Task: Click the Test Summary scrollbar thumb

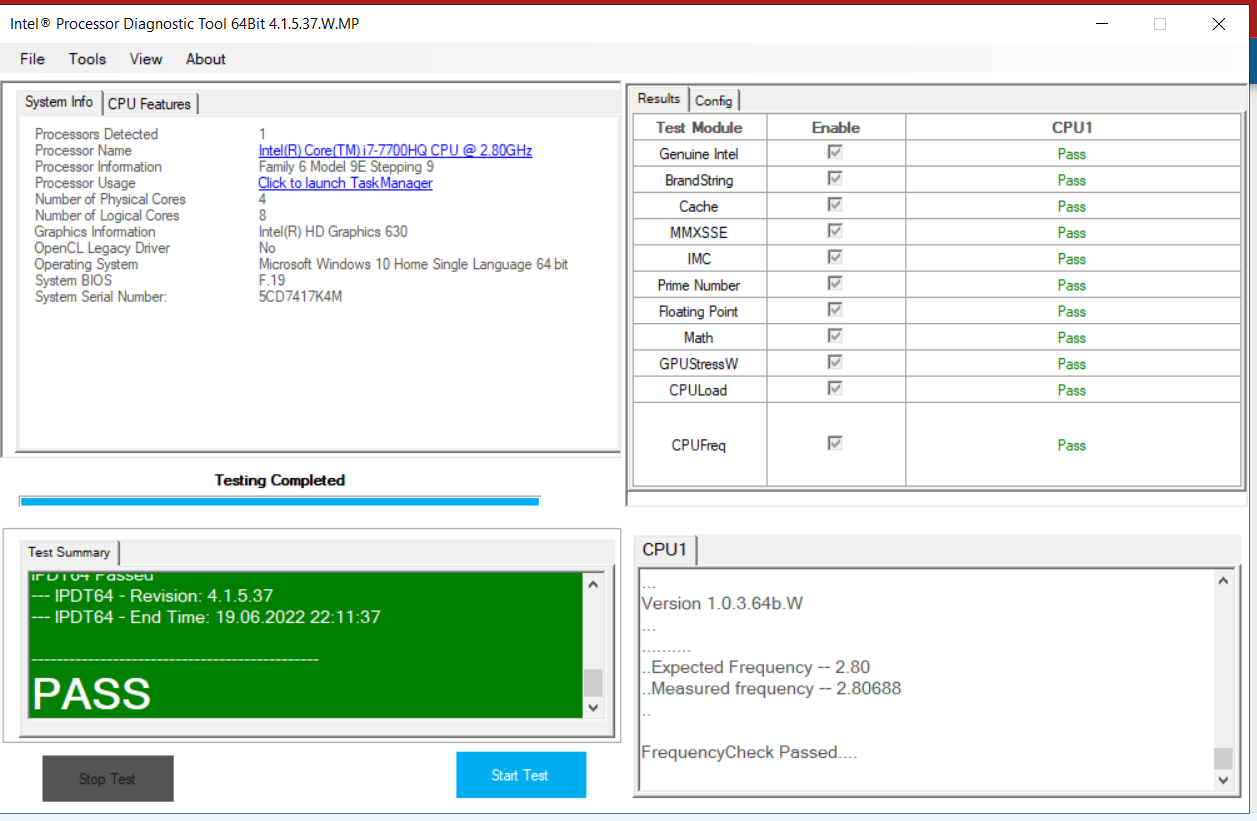Action: coord(592,683)
